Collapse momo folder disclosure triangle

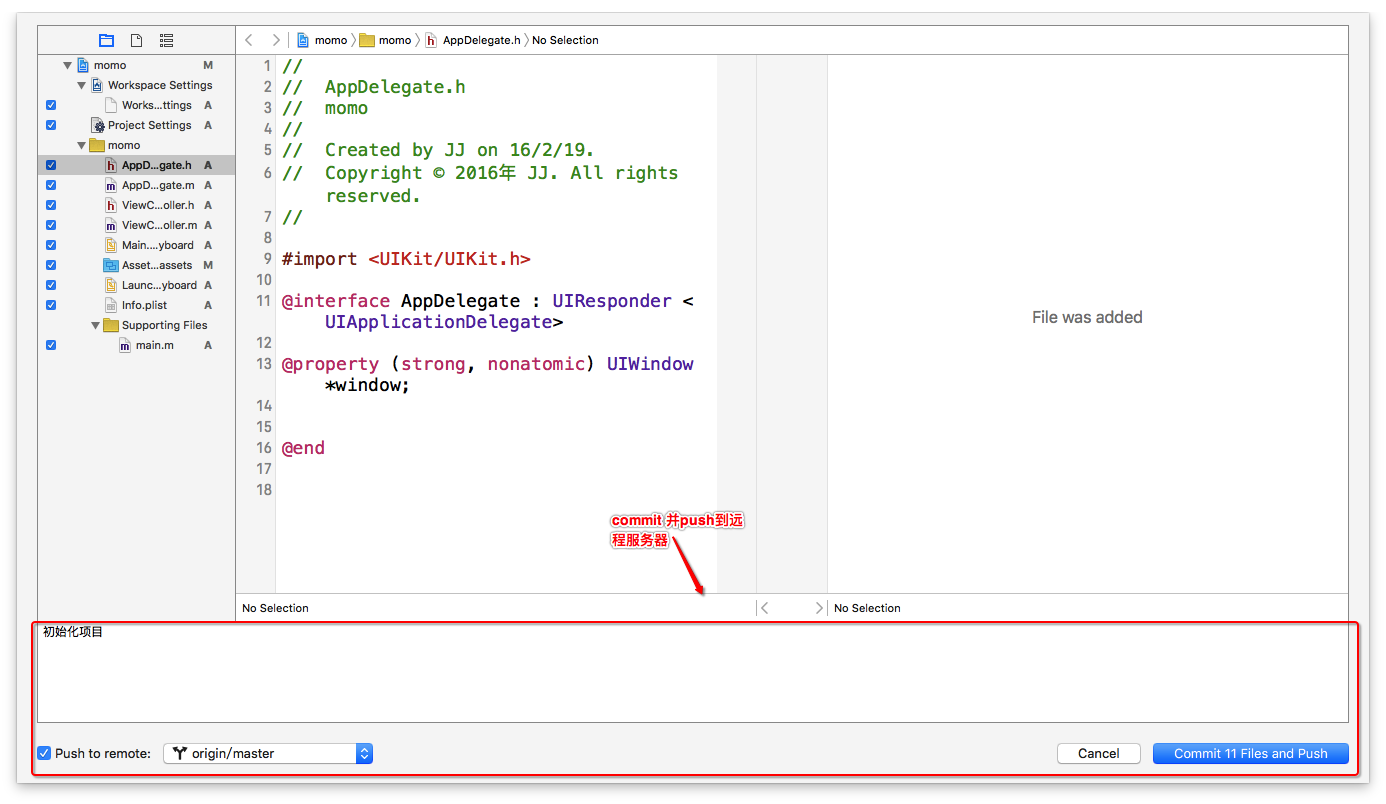82,145
